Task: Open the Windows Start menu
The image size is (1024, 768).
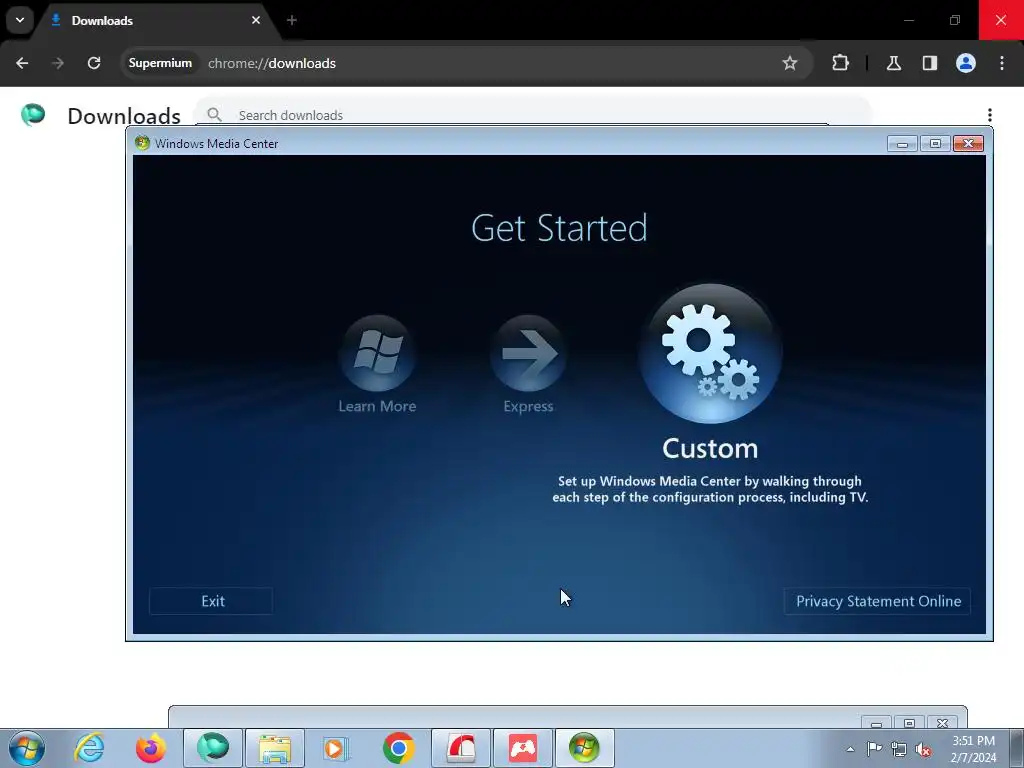Action: [27, 748]
